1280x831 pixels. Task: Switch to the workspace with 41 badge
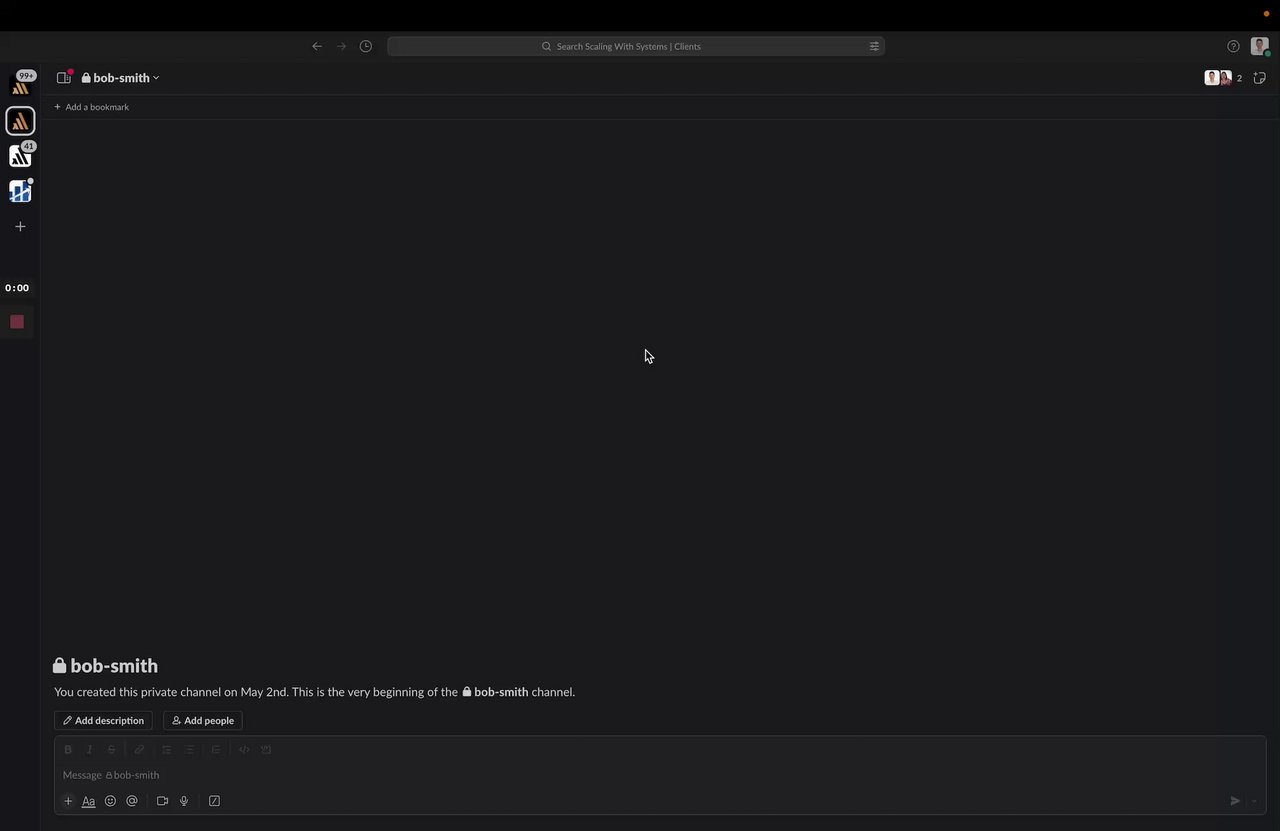click(20, 156)
